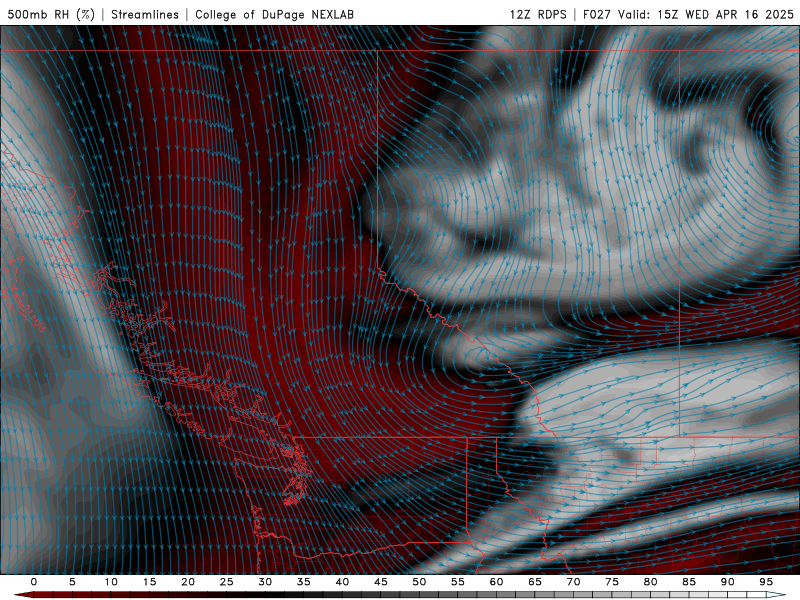The image size is (800, 600).
Task: Click the "12Z RDPS" model run label
Action: point(538,14)
